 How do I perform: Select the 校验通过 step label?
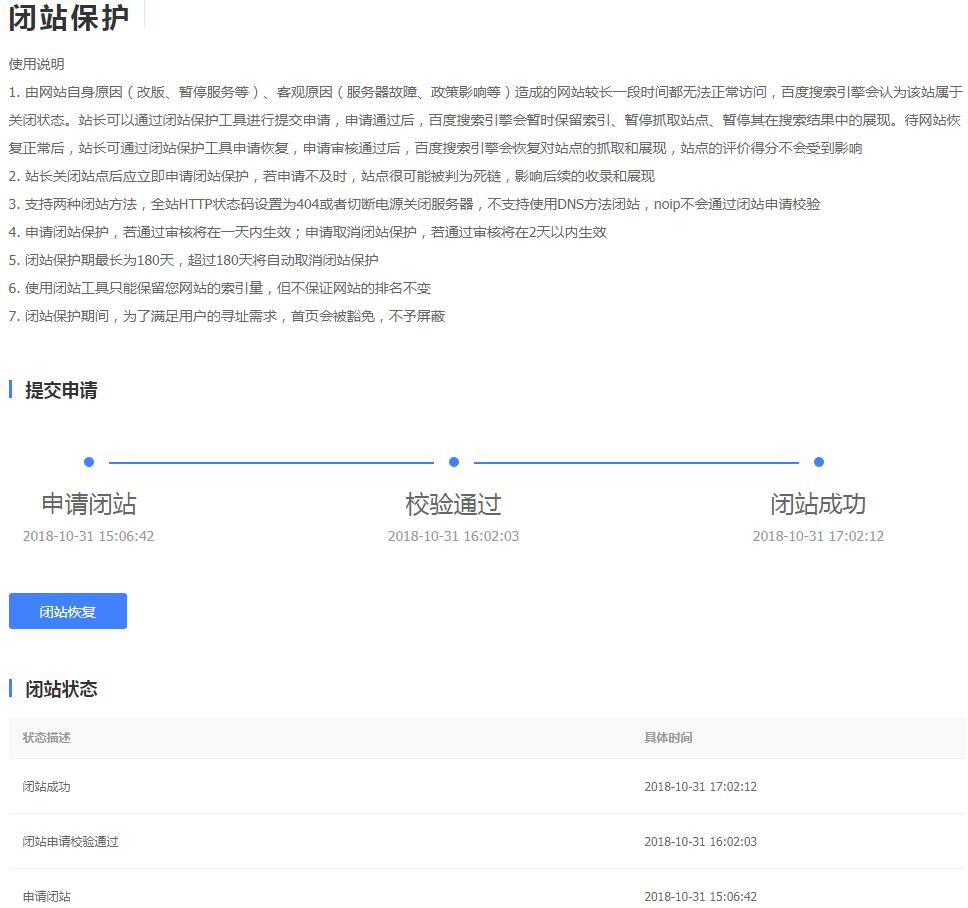454,504
